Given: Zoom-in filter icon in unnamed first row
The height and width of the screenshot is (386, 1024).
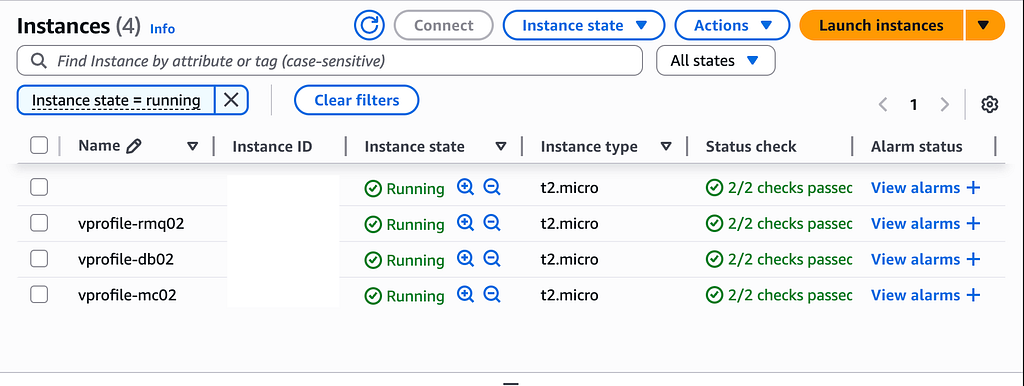Looking at the screenshot, I should pos(465,188).
